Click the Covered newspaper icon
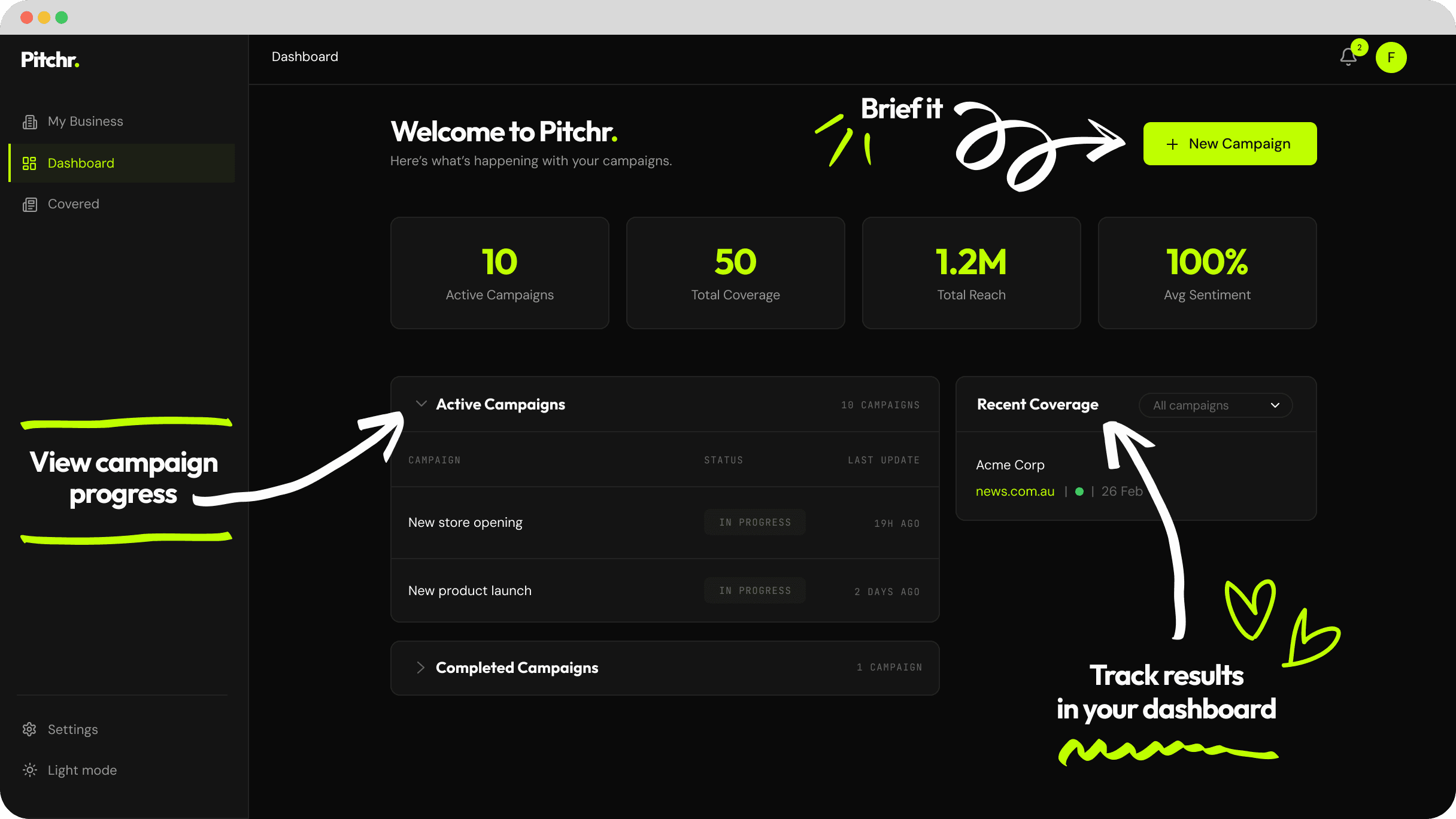The width and height of the screenshot is (1456, 819). pyautogui.click(x=29, y=204)
